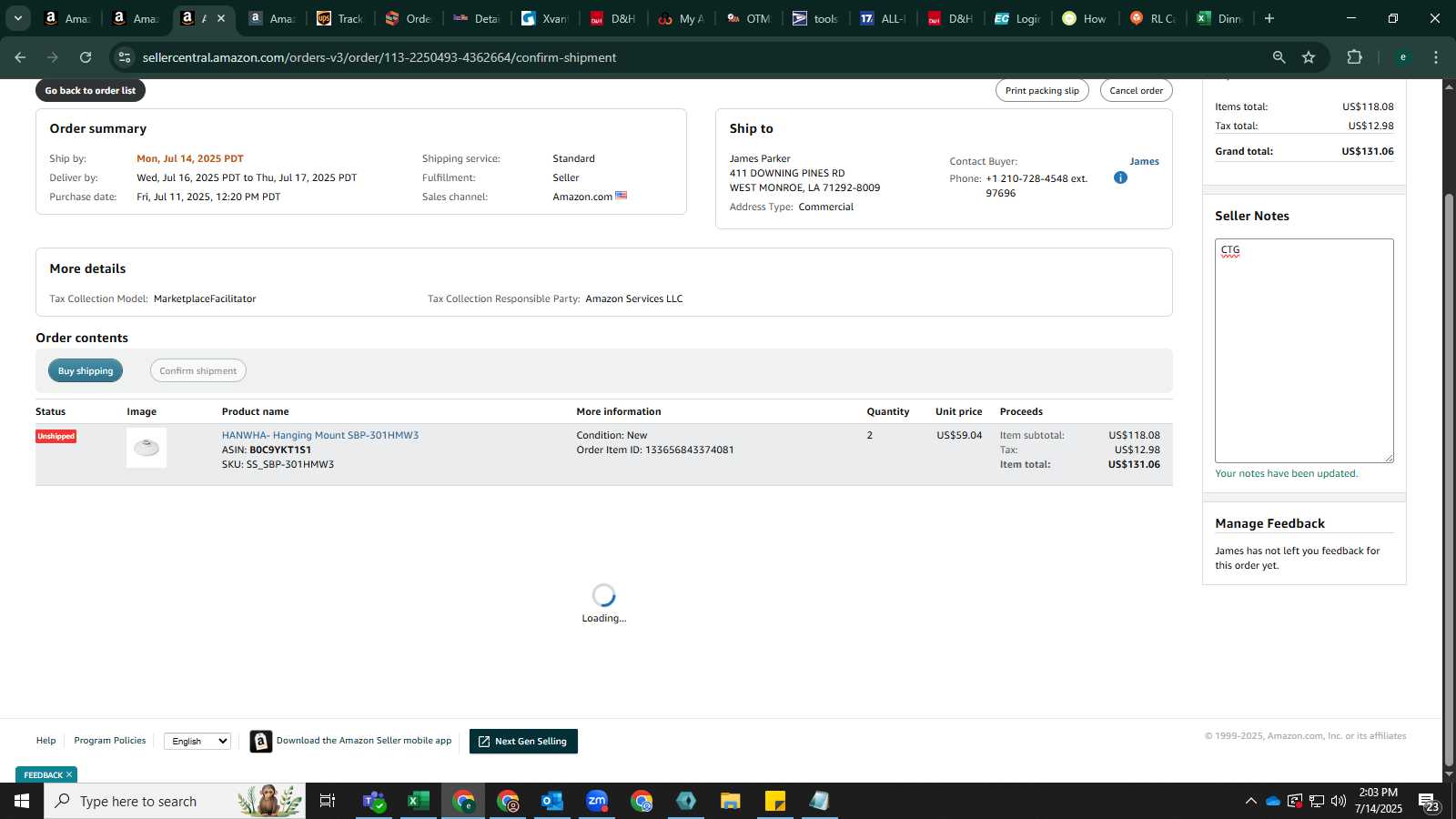Click the ASIN B0C9YKT1S1 text
Viewport: 1456px width, 819px height.
pos(280,450)
